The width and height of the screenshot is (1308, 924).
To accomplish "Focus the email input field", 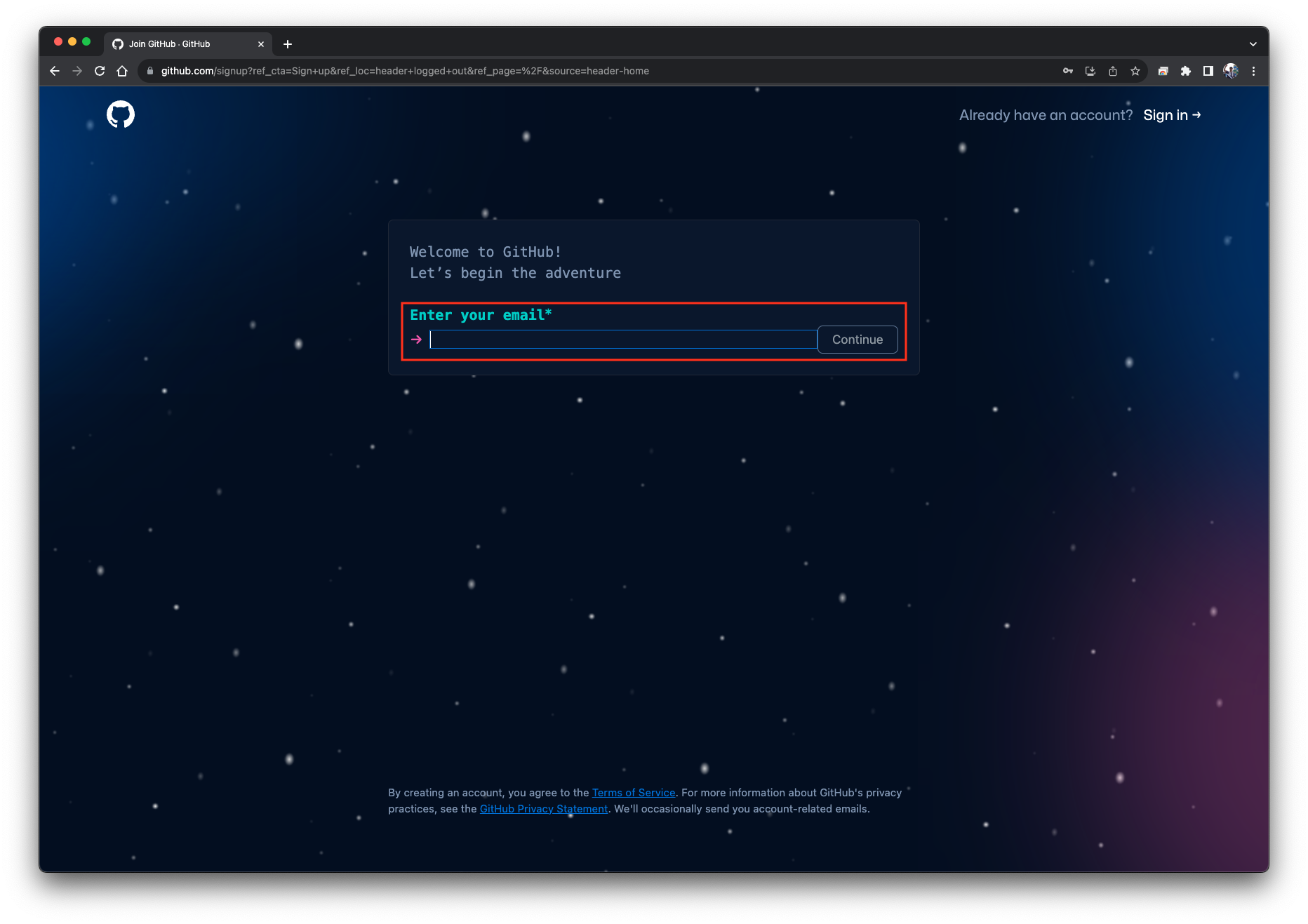I will pyautogui.click(x=624, y=340).
